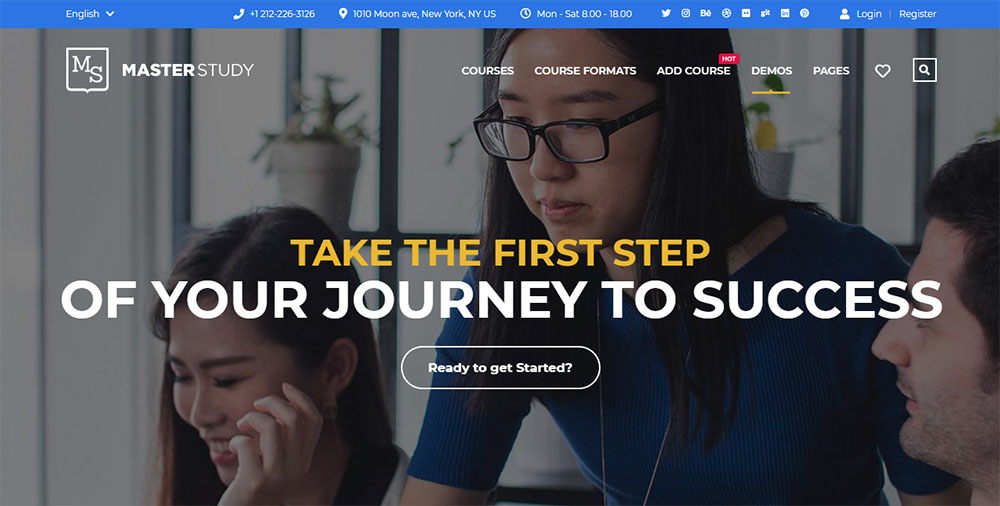Open the Dribbble social icon
Screen dimensions: 1000x506
tap(726, 13)
